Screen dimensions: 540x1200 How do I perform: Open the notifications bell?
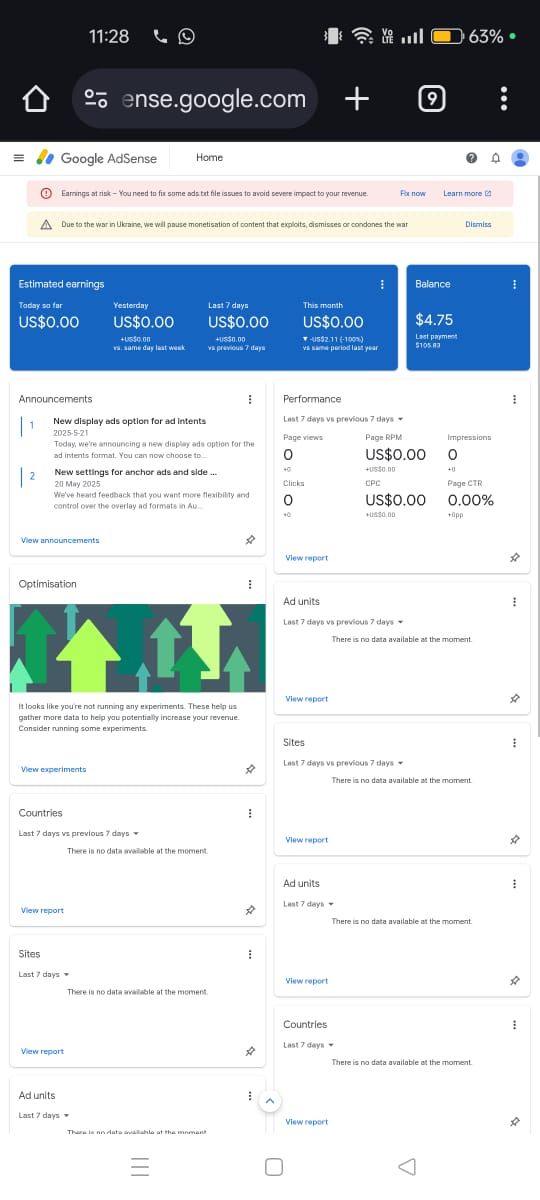495,158
